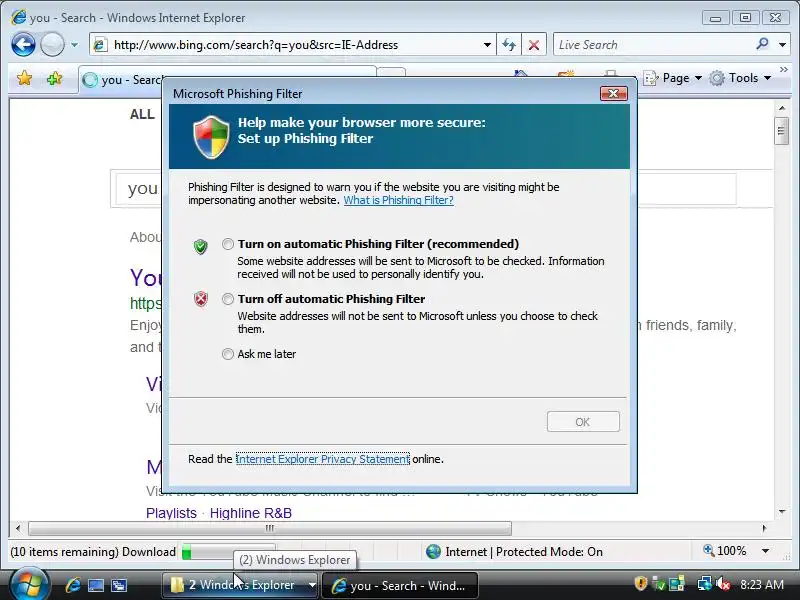The image size is (800, 600).
Task: Stop page loading with red X icon
Action: pos(534,45)
